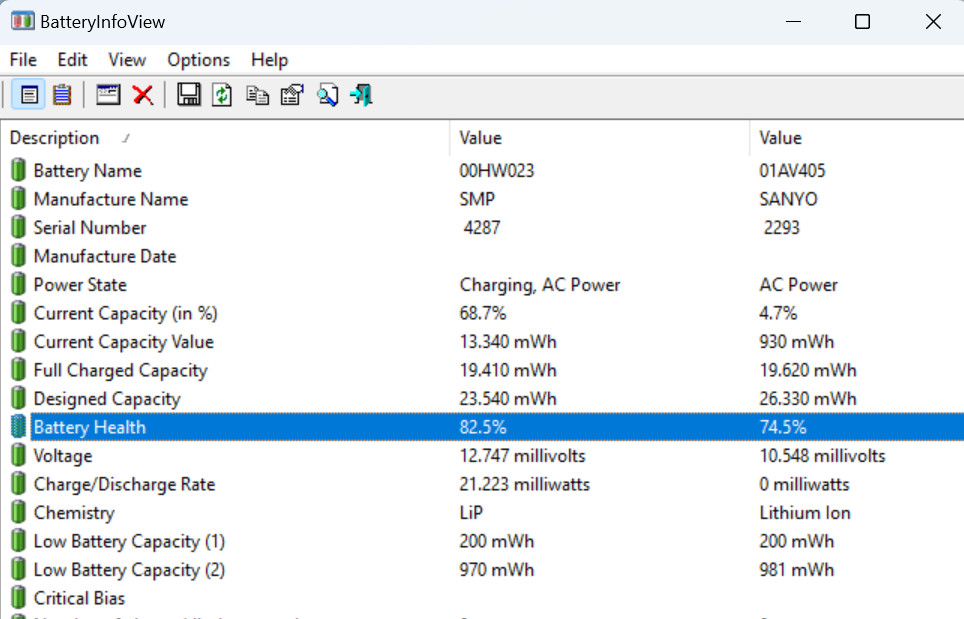The height and width of the screenshot is (619, 964).
Task: Click the Exit door toolbar icon
Action: click(x=361, y=95)
